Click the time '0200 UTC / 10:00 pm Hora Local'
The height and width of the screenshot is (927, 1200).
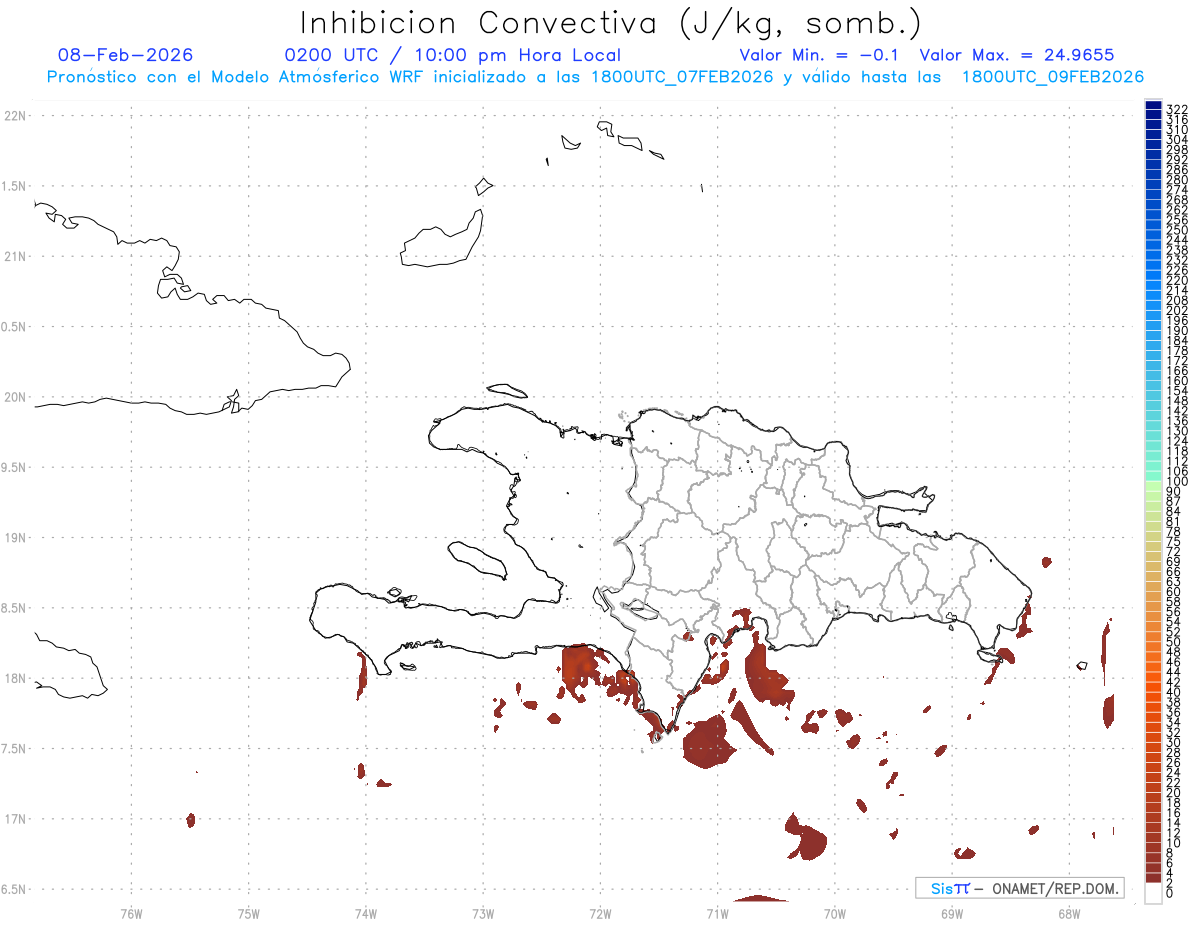tap(452, 55)
